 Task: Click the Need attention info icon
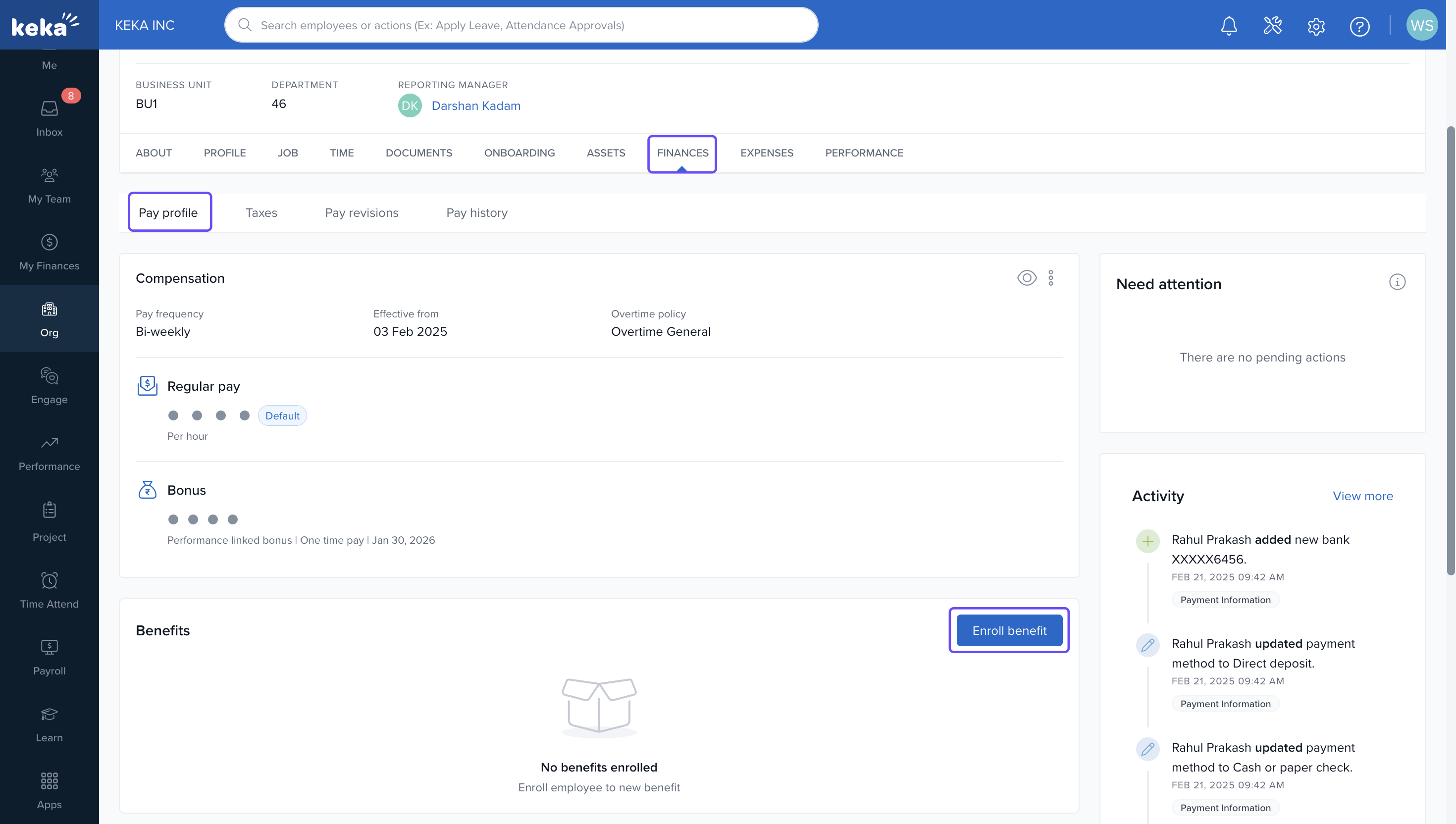[x=1397, y=282]
